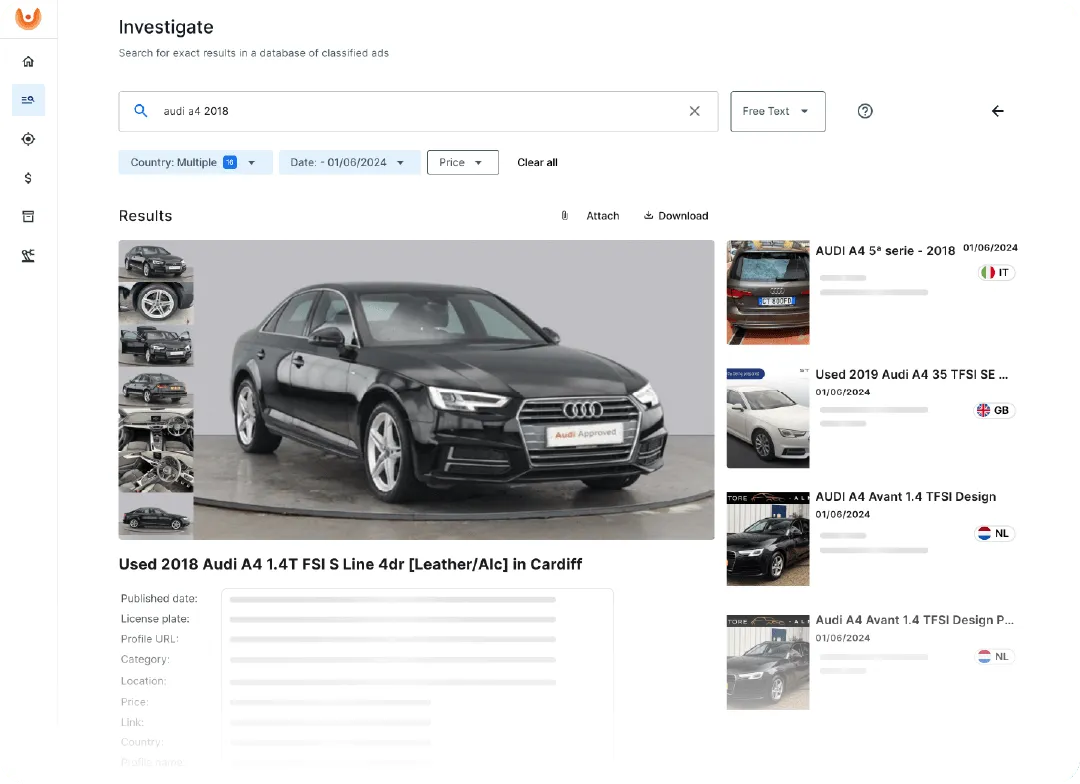The height and width of the screenshot is (784, 1080).
Task: Open the help question mark icon
Action: click(x=865, y=111)
